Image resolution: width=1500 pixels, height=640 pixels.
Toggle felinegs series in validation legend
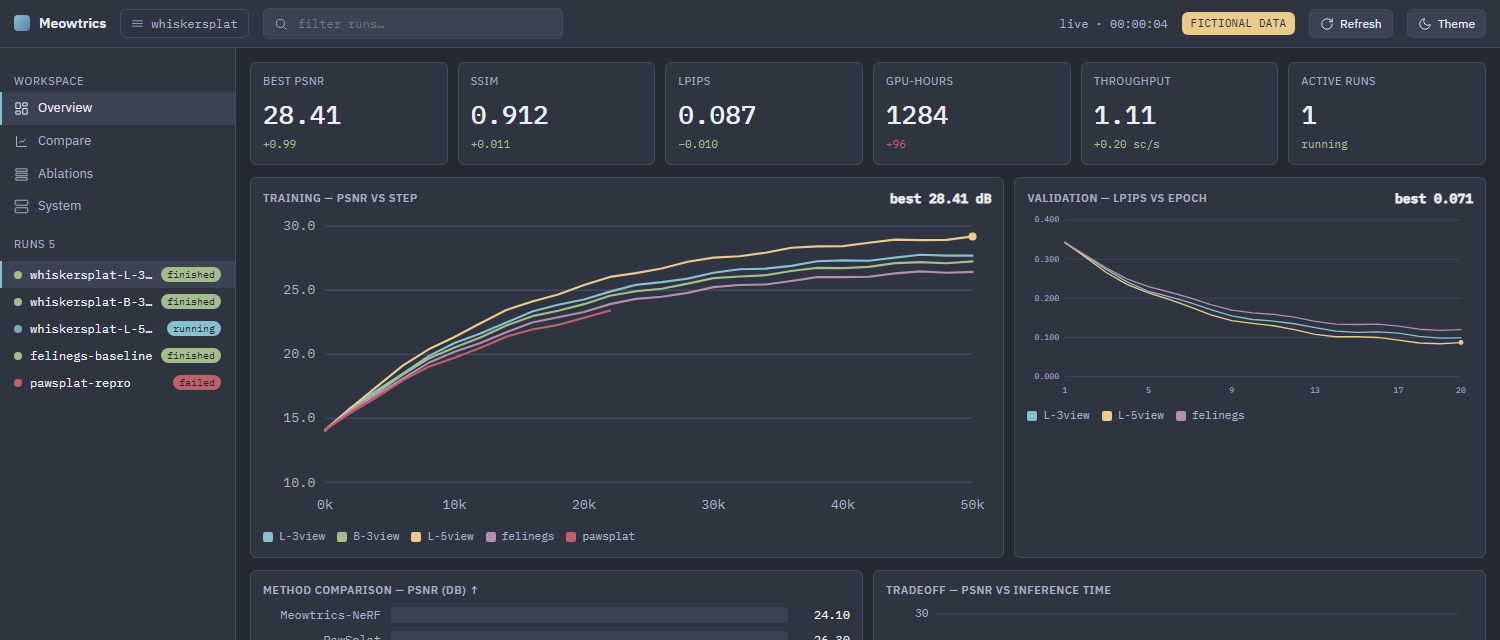tap(1210, 415)
